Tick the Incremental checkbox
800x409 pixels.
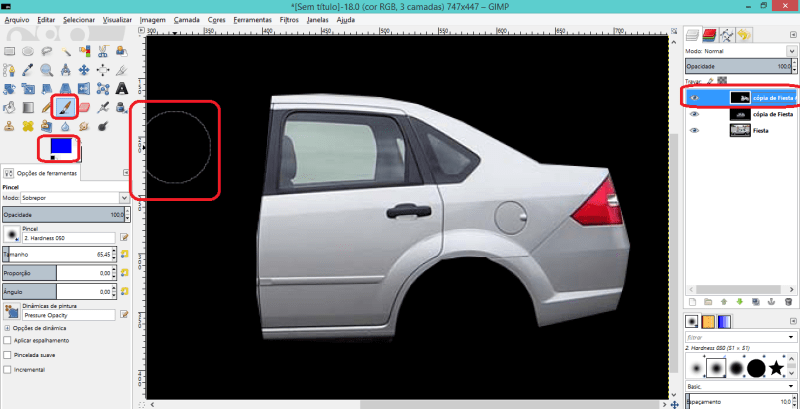click(x=8, y=369)
